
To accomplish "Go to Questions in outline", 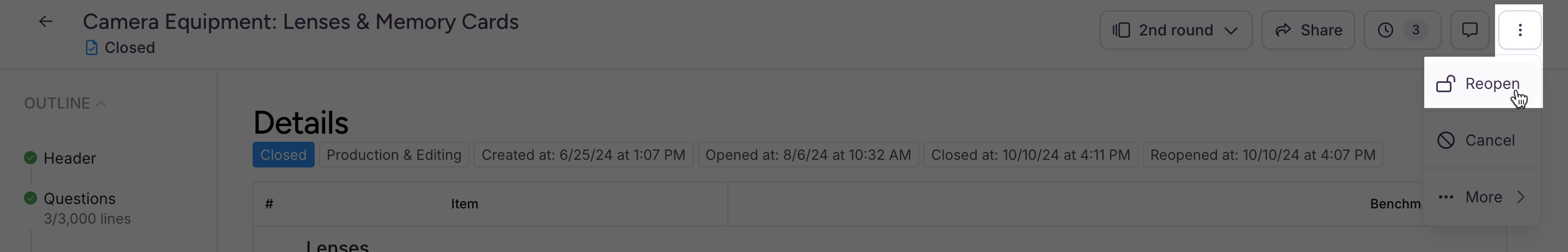I will tap(79, 199).
